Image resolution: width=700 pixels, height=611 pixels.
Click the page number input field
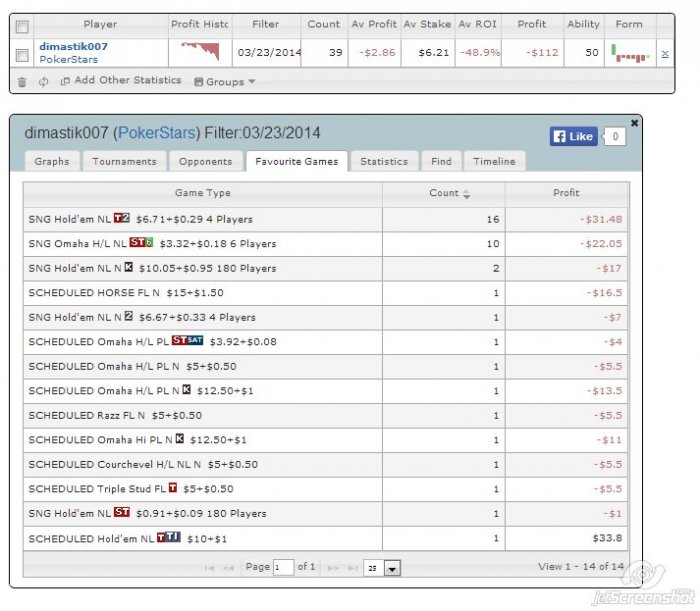pos(283,567)
